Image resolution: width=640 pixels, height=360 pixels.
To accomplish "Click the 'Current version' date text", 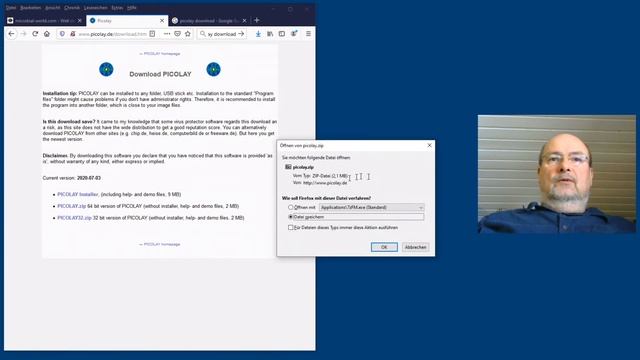I will [x=89, y=178].
